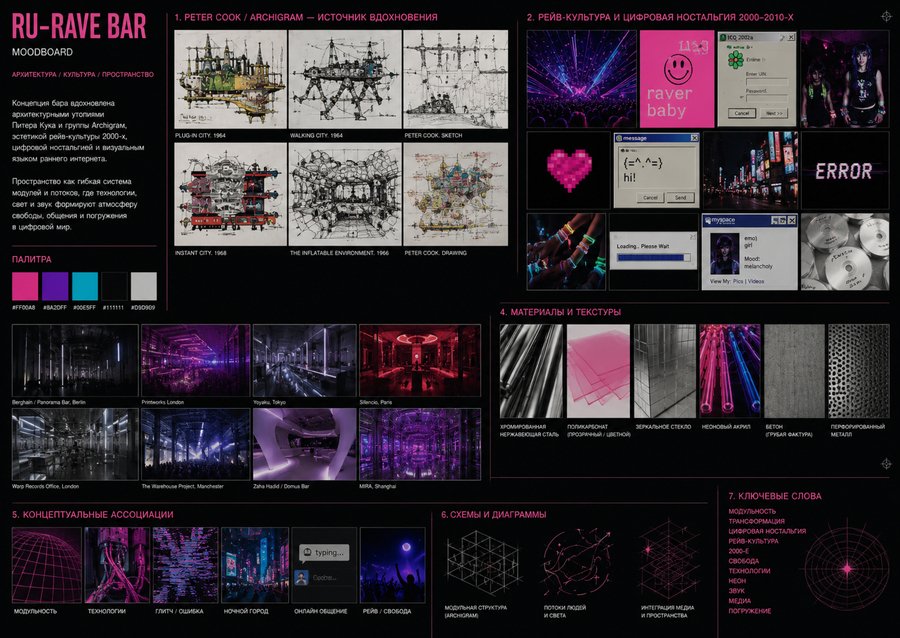
Task: Click the smiley face on raver baby card
Action: click(x=678, y=69)
